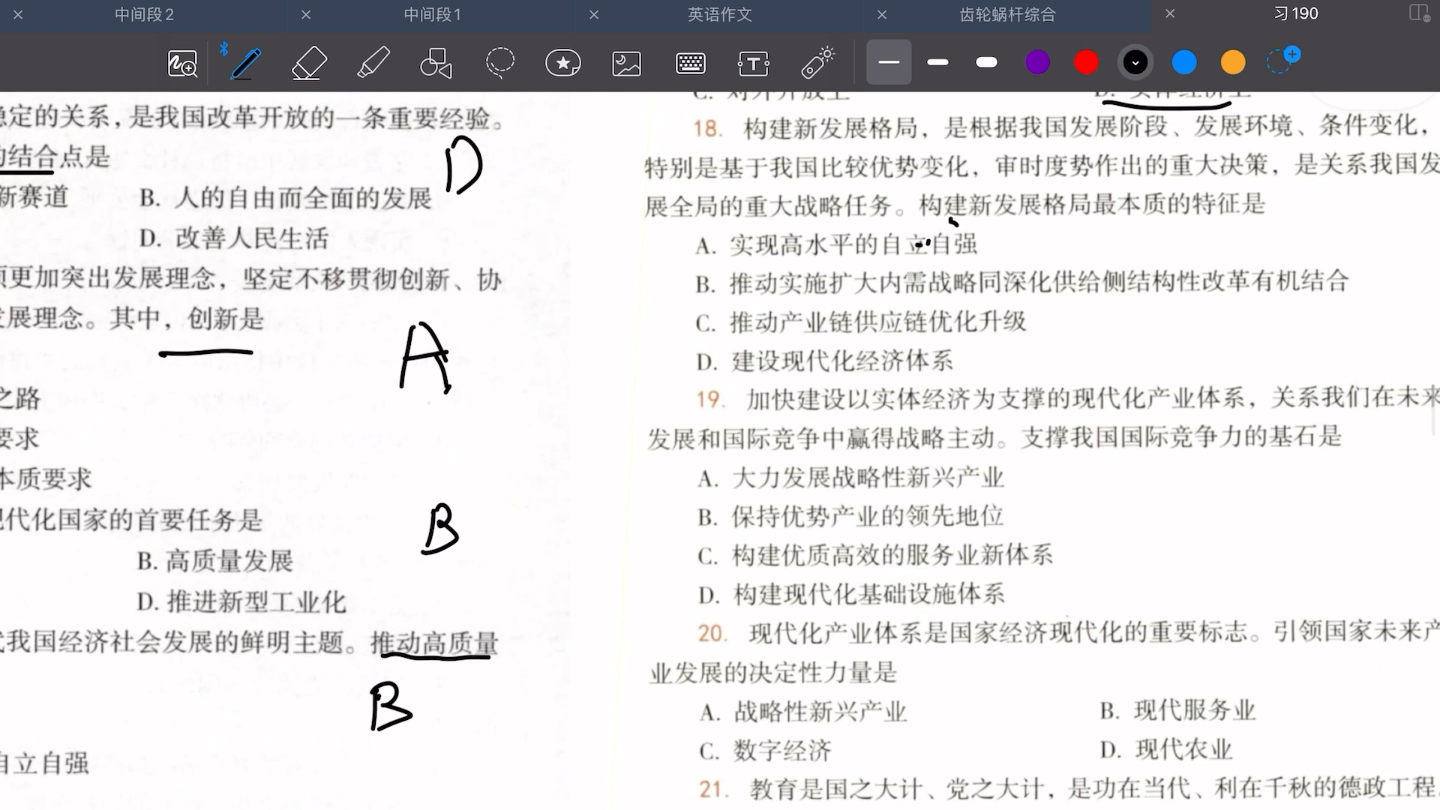Tap option D. 改善人民生活
This screenshot has width=1440, height=810.
click(233, 238)
